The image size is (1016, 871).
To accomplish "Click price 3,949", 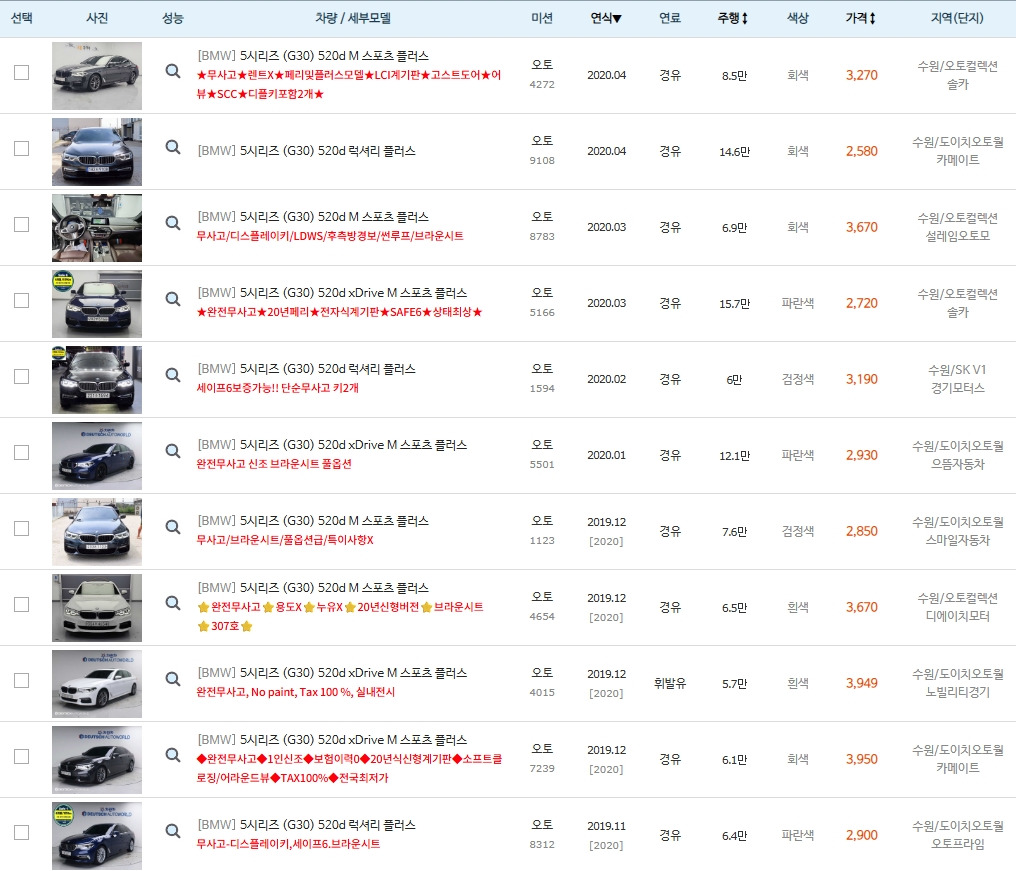I will coord(861,683).
